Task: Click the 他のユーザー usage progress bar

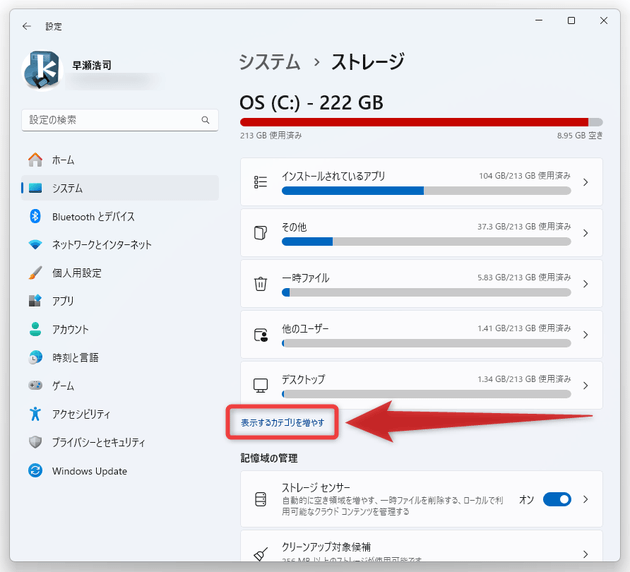Action: [426, 343]
